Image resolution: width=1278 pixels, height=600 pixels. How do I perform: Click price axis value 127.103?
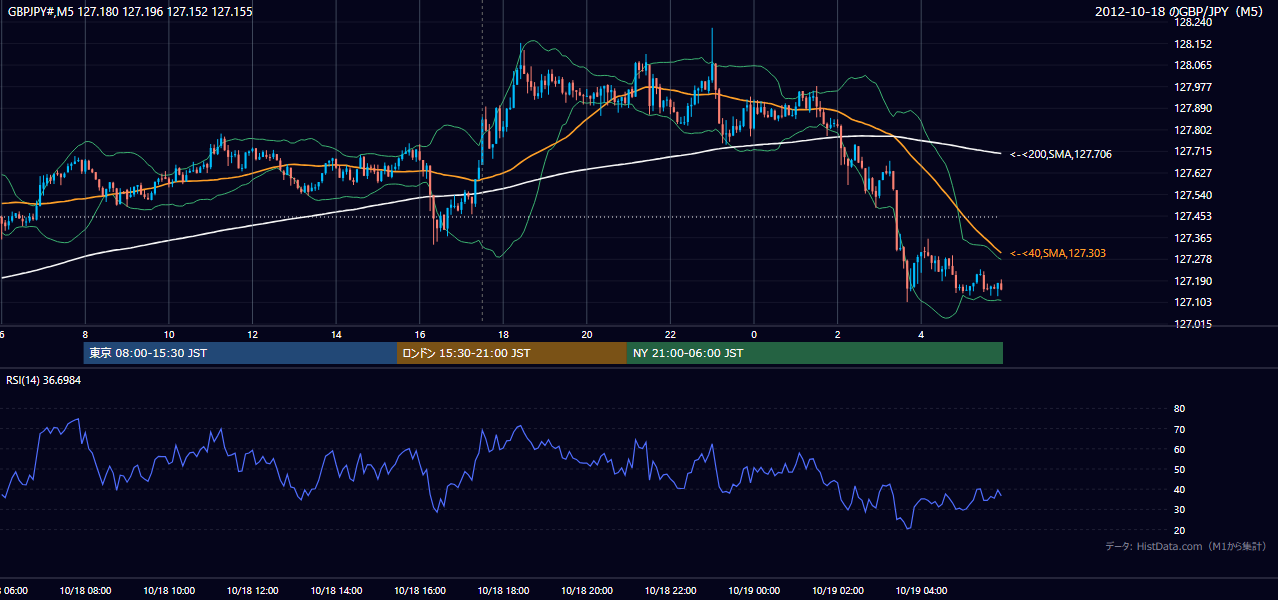pos(1191,302)
